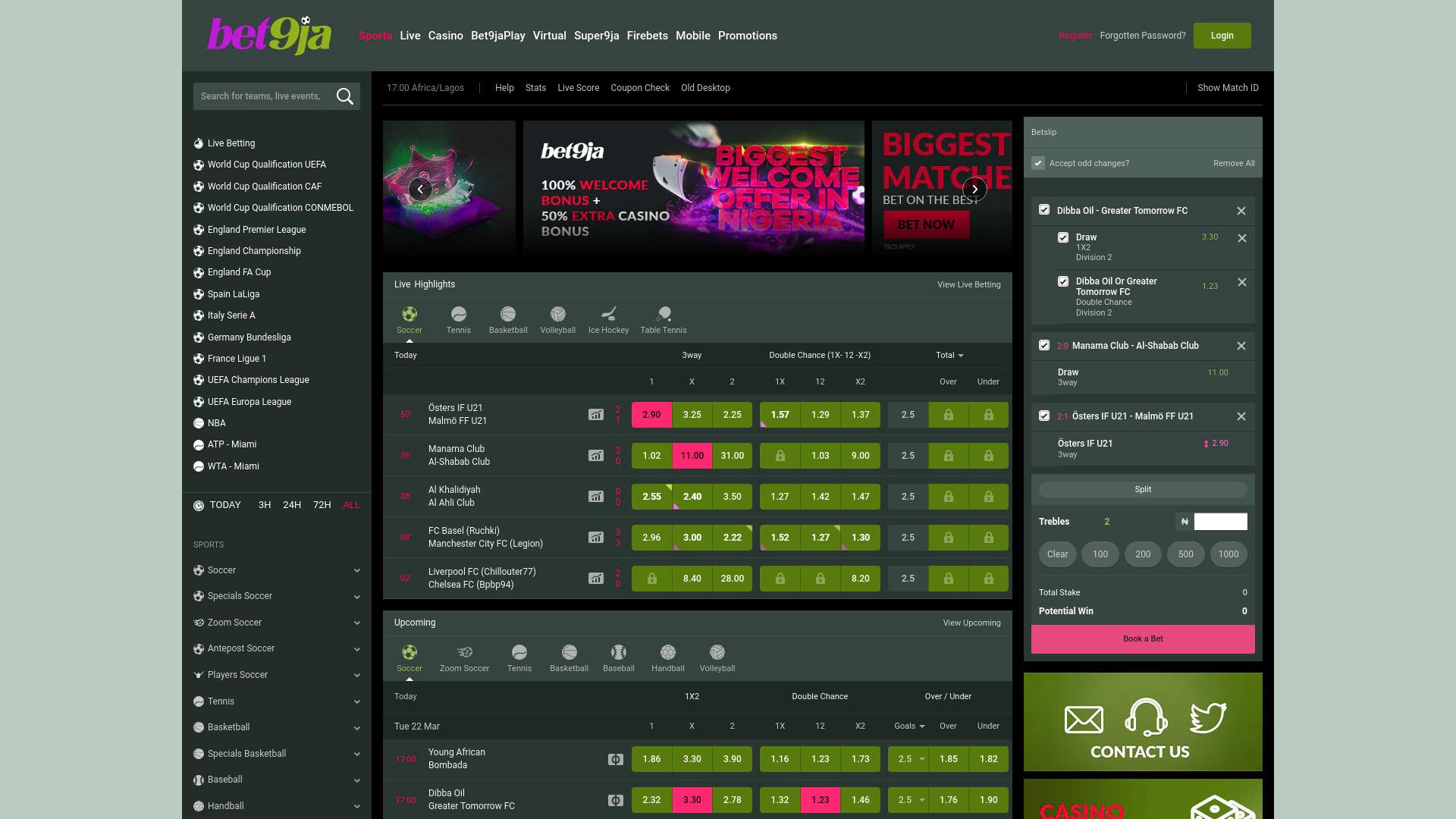
Task: Open stats icon for Östers IF U21 match
Action: coord(596,415)
